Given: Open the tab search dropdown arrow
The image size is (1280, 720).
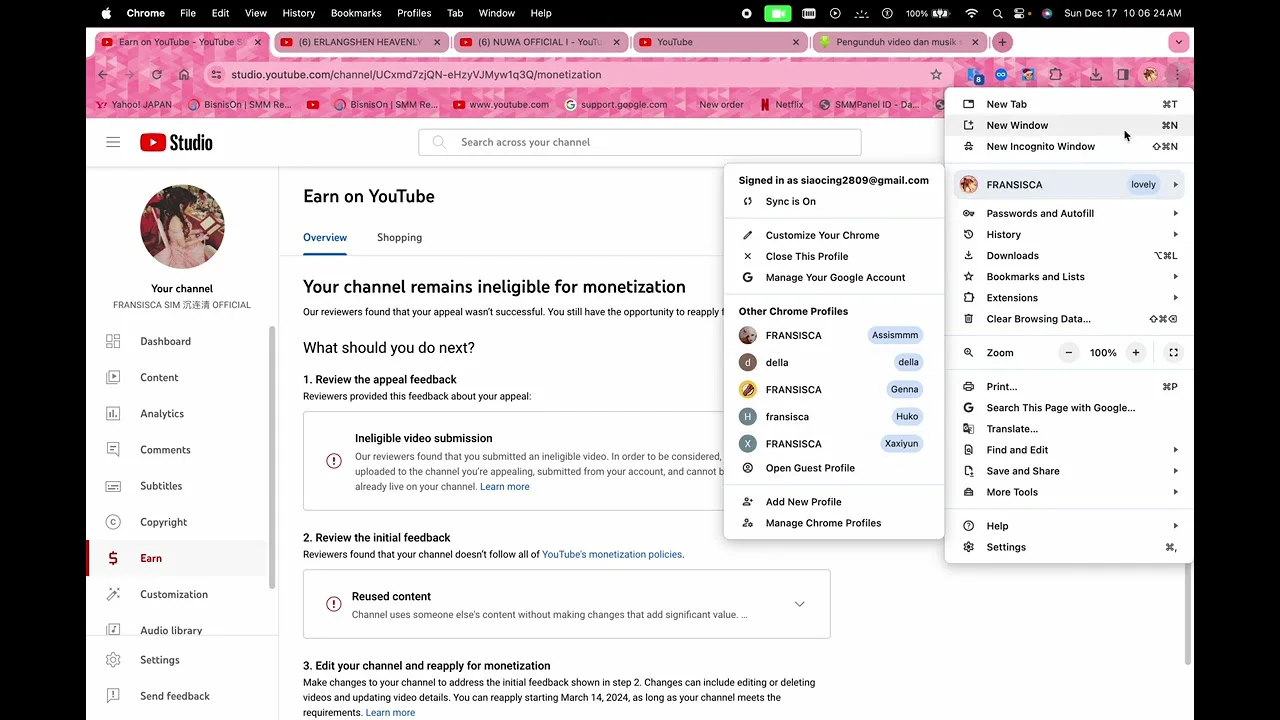Looking at the screenshot, I should (x=1179, y=42).
